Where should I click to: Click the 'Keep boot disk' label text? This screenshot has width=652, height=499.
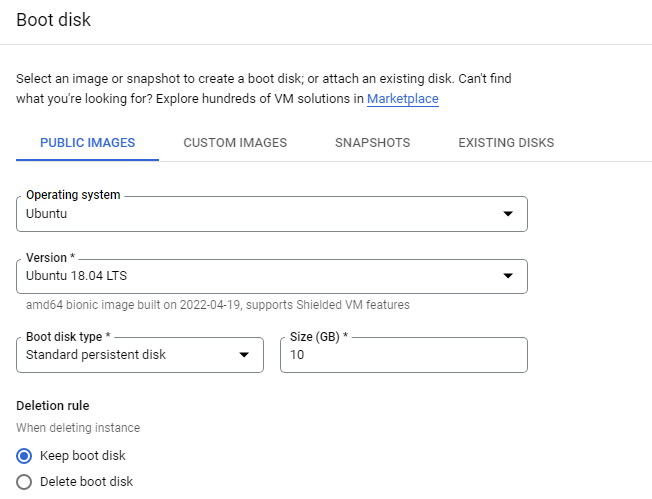[x=83, y=456]
